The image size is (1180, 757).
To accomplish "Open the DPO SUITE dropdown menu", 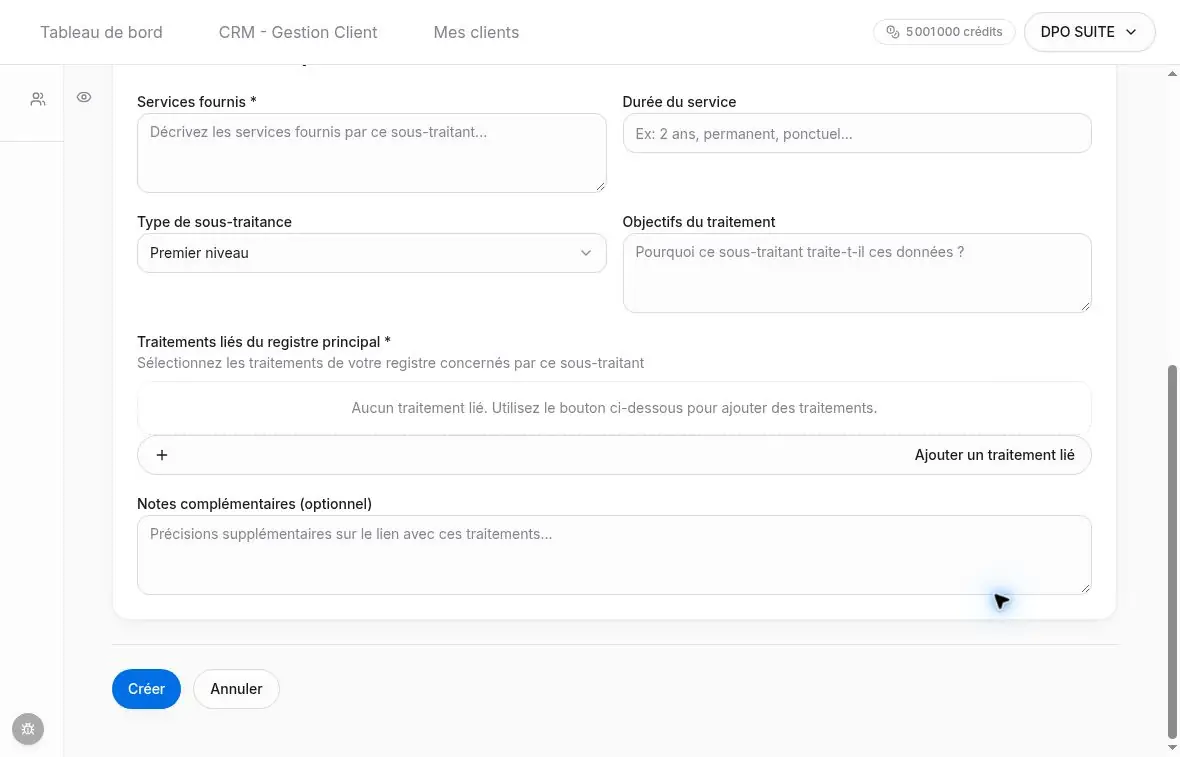I will (x=1089, y=32).
